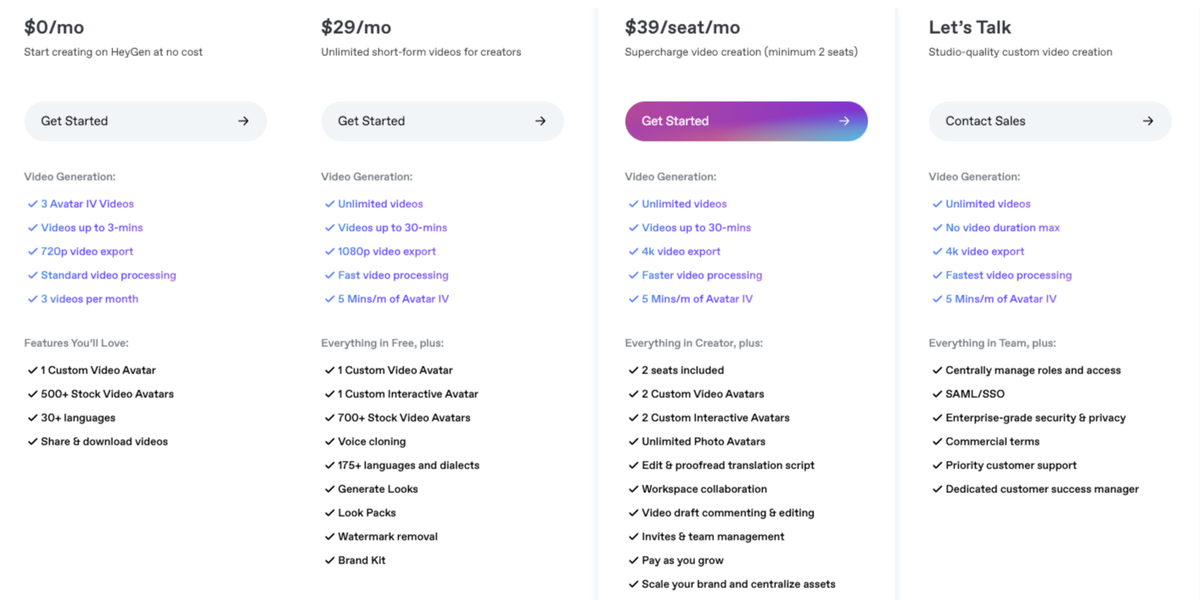
Task: Select the $0/mo plan heading
Action: (x=54, y=26)
